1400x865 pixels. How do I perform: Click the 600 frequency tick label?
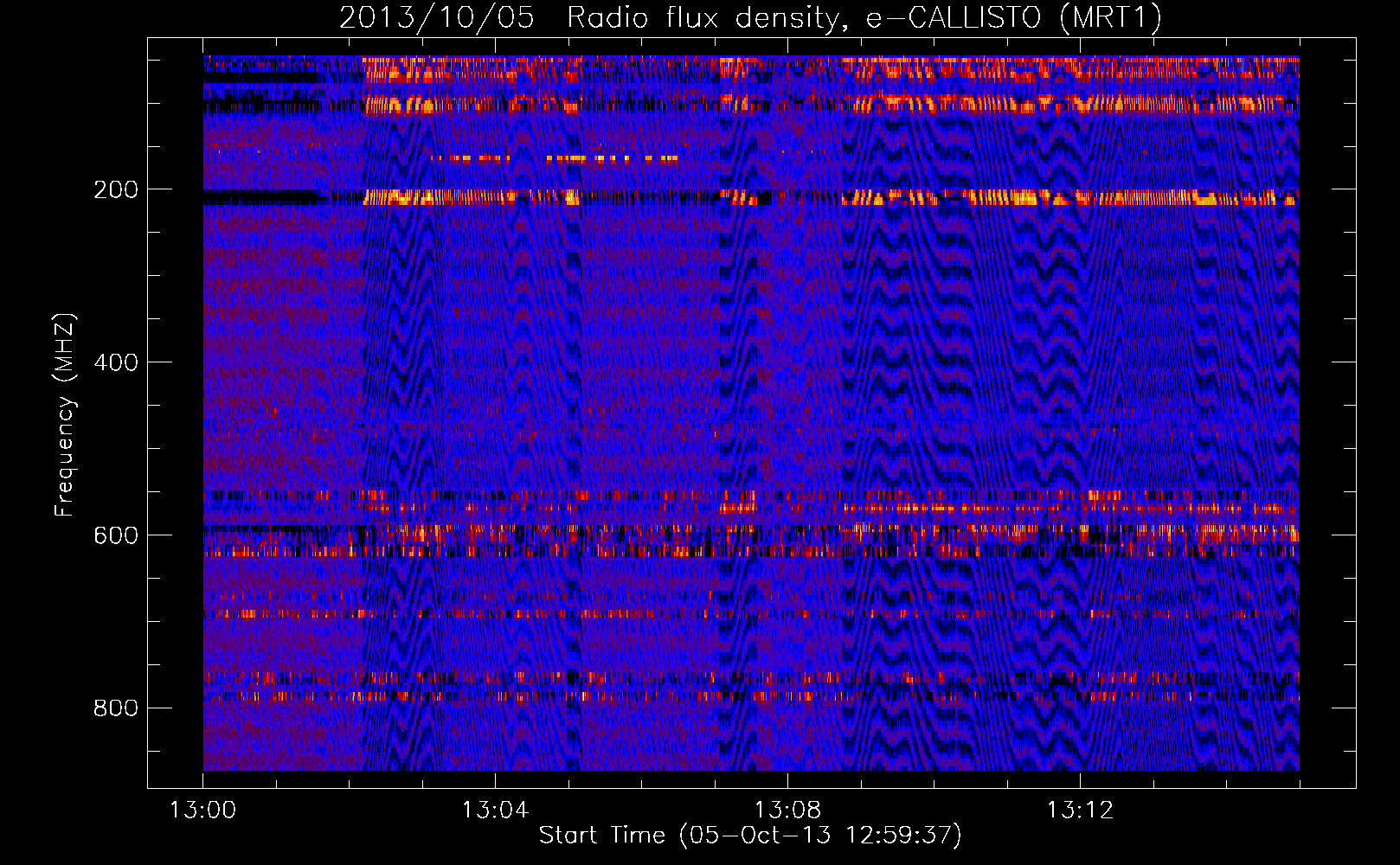[116, 535]
